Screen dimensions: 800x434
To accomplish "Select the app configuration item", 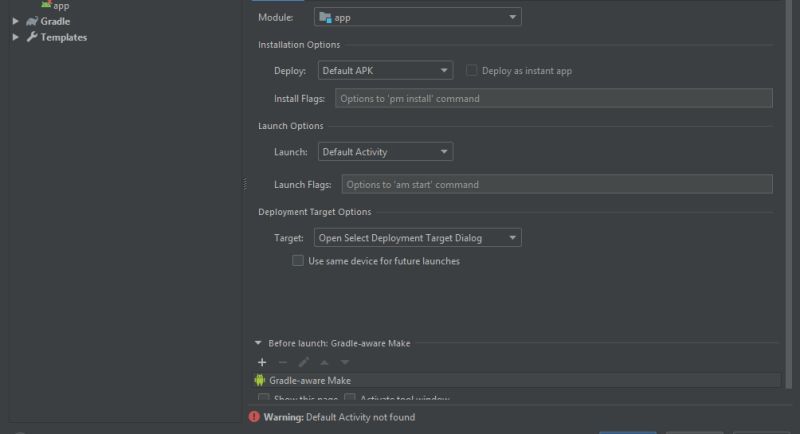I will pos(61,6).
